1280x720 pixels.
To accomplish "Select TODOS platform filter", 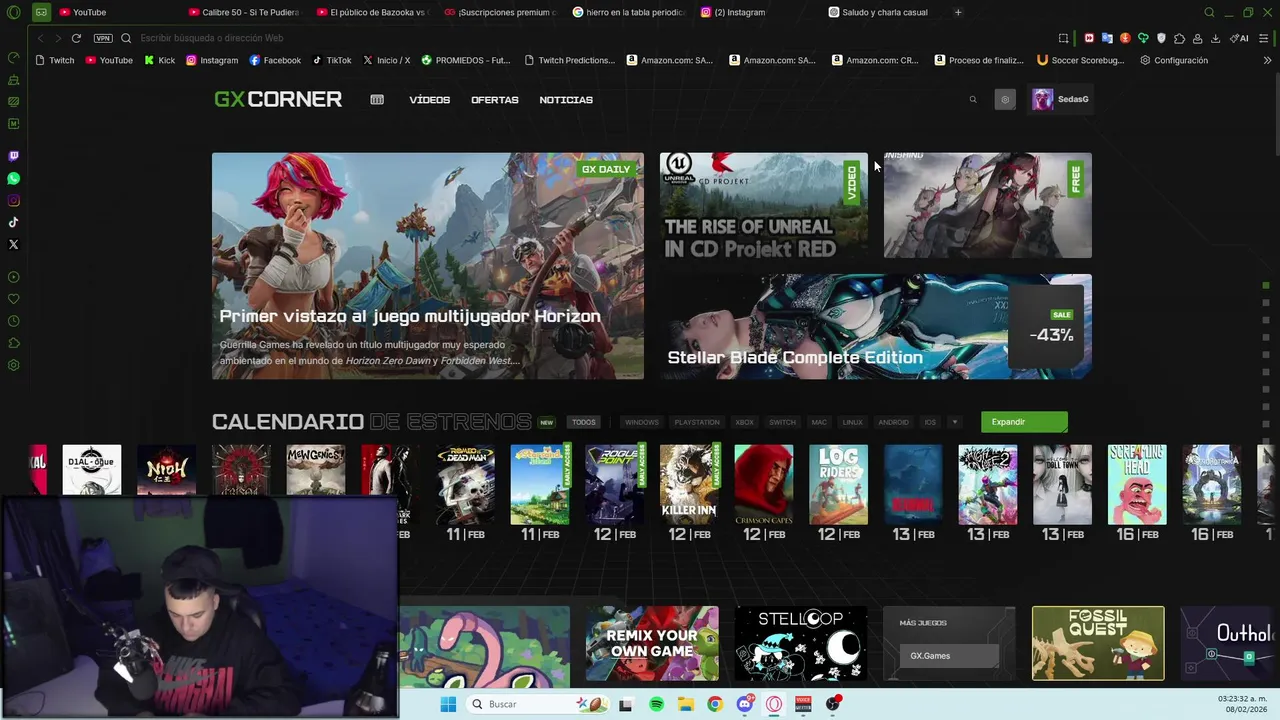I will (584, 422).
